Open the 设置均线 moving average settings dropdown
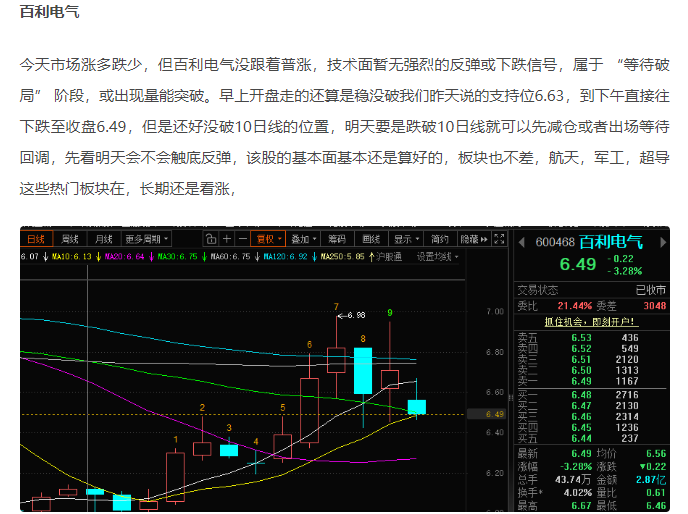This screenshot has height=514, width=688. click(437, 257)
